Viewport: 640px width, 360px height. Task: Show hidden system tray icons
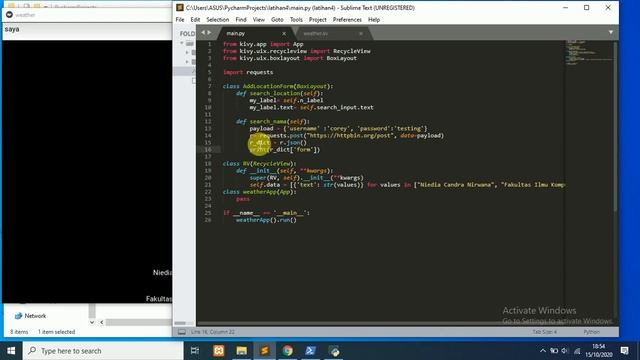click(x=542, y=351)
